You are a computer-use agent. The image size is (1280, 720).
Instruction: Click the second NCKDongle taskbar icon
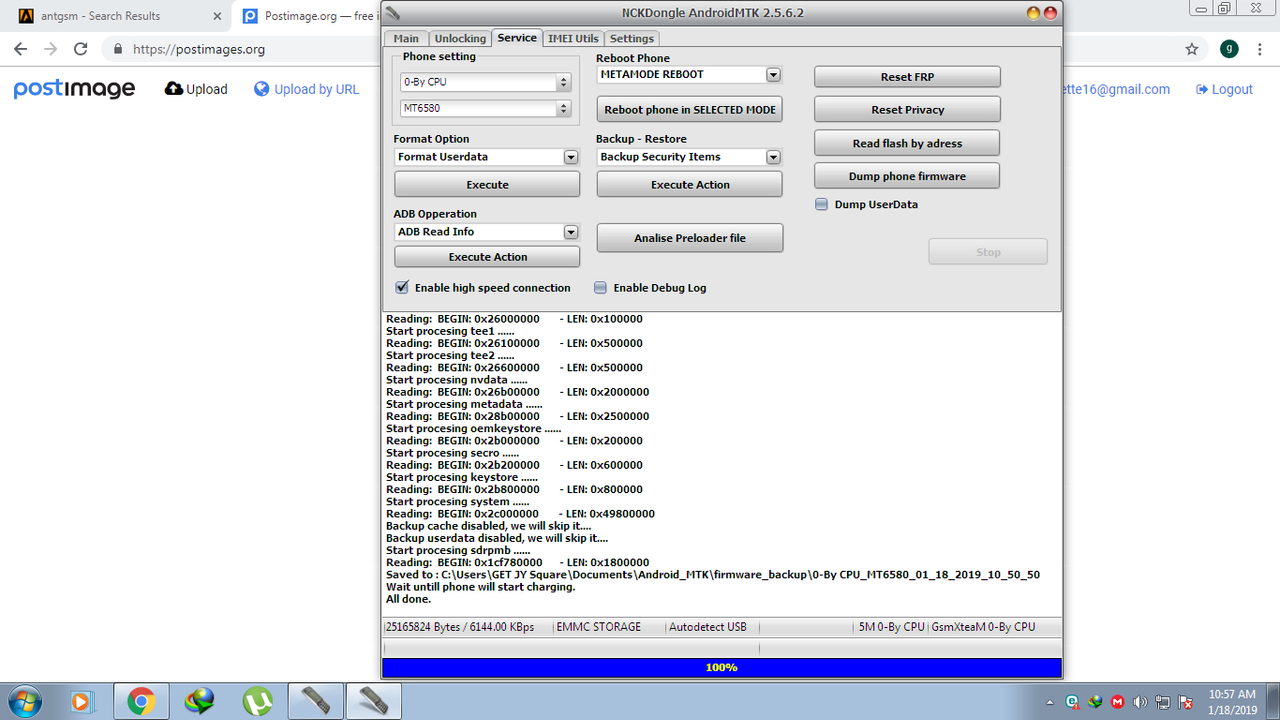tap(373, 702)
